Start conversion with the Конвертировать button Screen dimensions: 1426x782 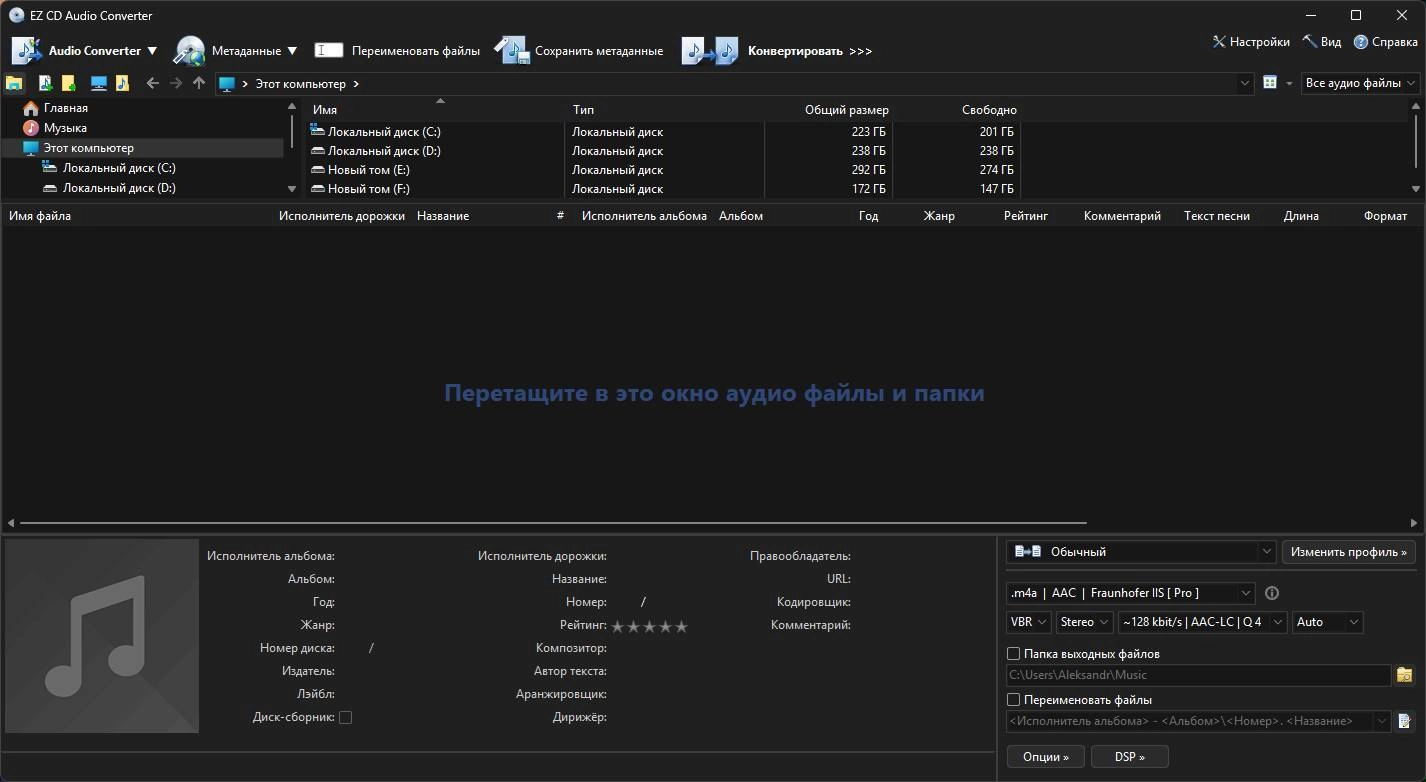777,51
